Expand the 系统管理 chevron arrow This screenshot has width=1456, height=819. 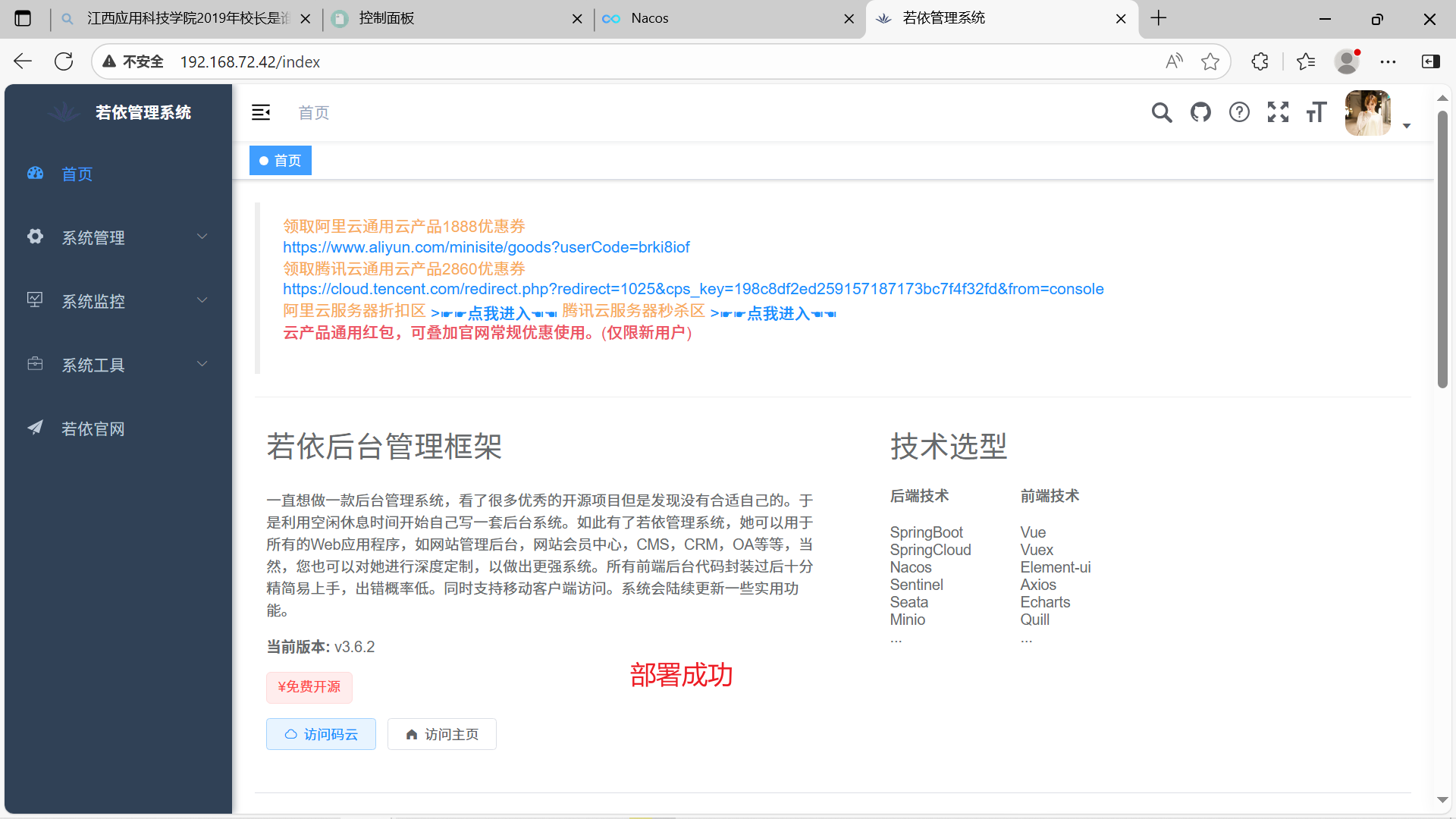(202, 237)
